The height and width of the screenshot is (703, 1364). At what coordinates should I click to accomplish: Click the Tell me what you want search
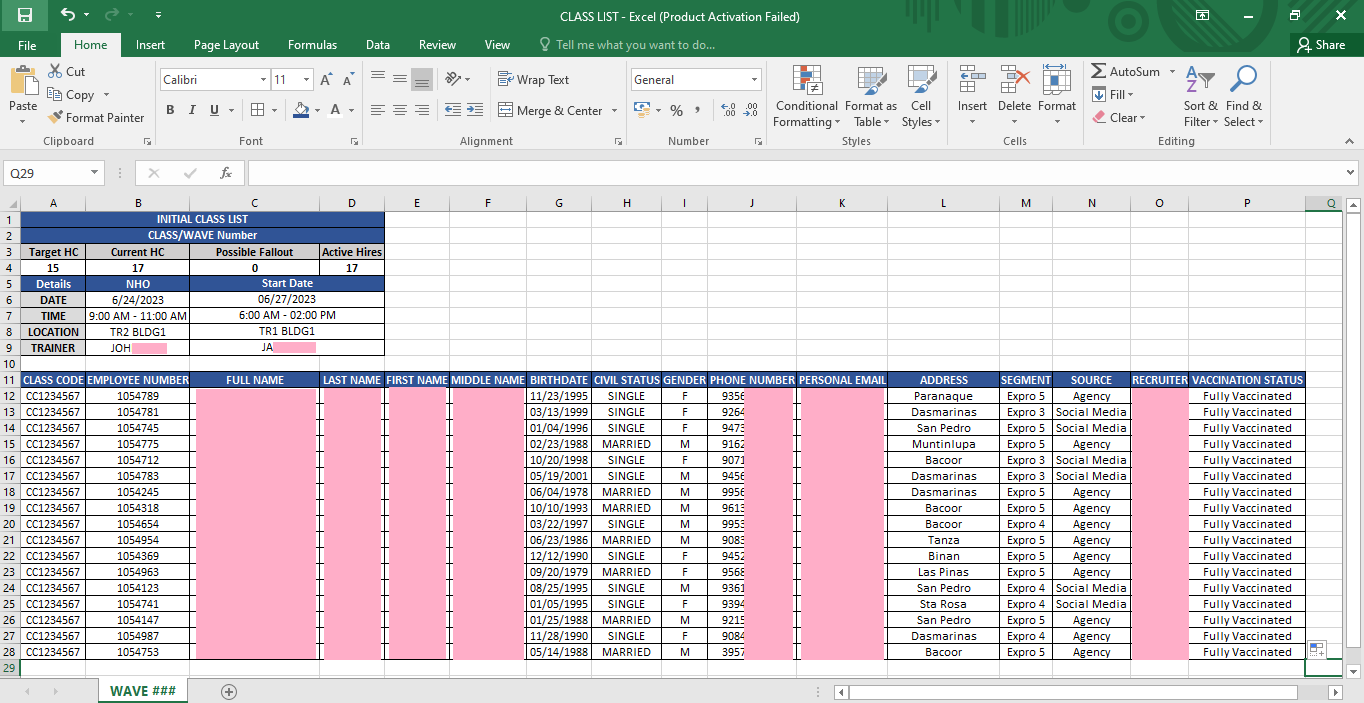[x=627, y=45]
